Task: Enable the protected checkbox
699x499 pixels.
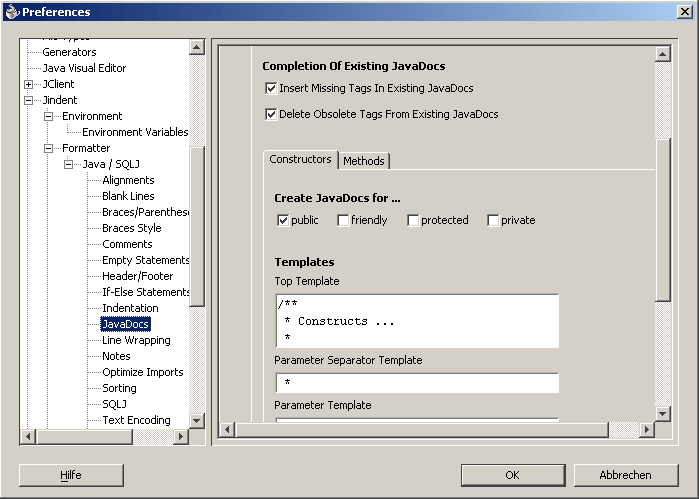Action: (x=413, y=220)
